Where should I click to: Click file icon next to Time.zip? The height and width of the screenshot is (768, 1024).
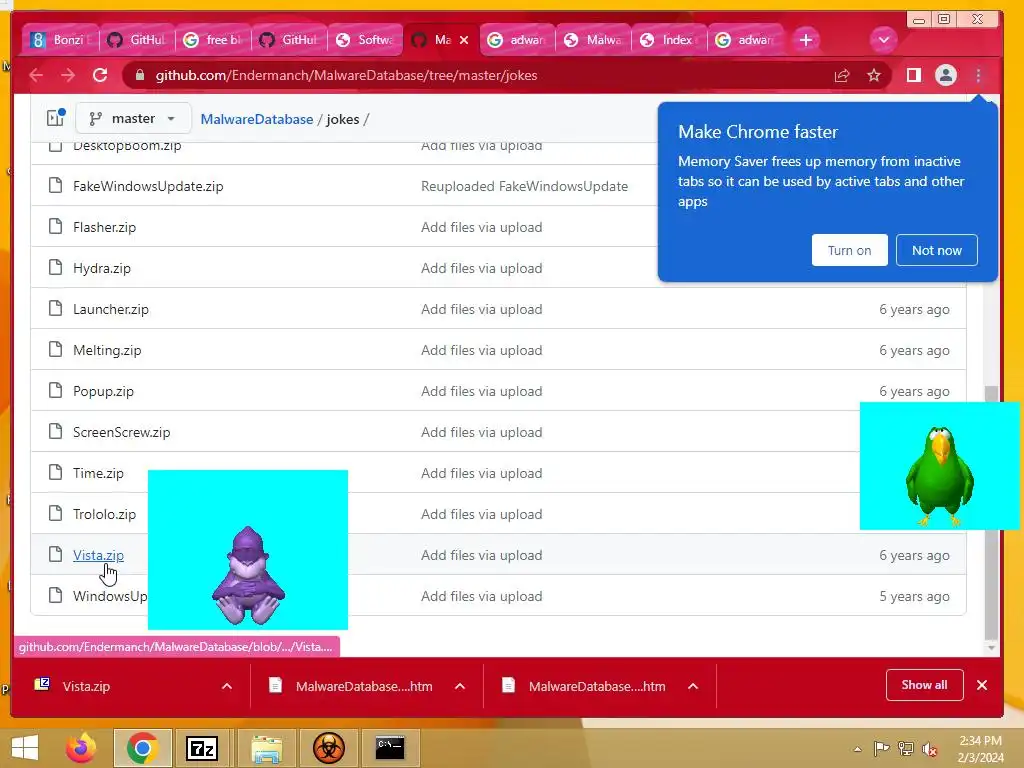pos(56,473)
